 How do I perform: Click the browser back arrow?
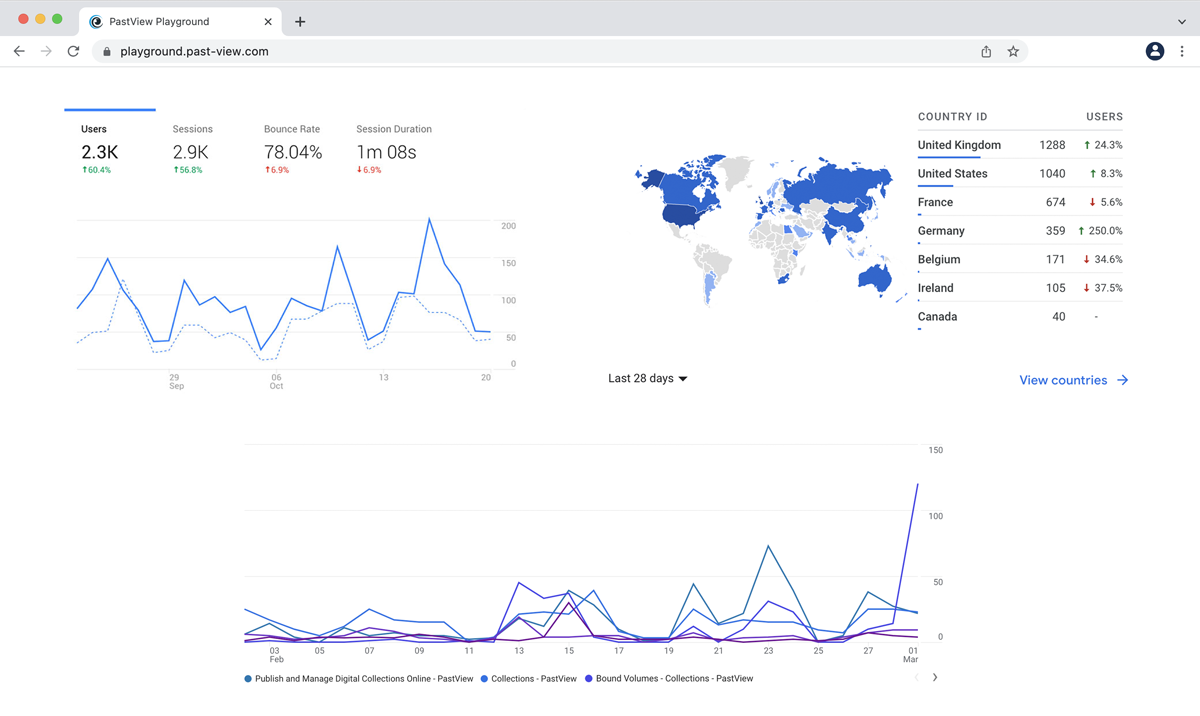(19, 51)
